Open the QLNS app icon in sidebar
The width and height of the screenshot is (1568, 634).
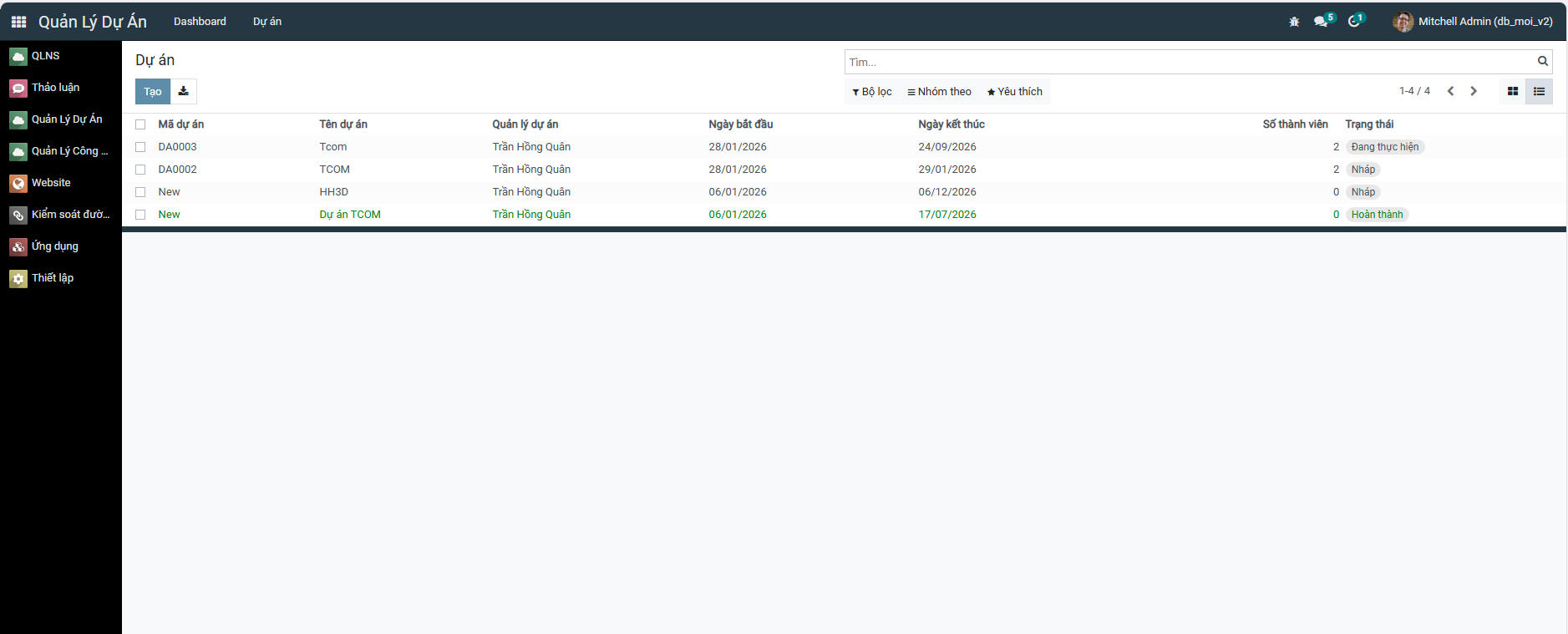(x=18, y=57)
